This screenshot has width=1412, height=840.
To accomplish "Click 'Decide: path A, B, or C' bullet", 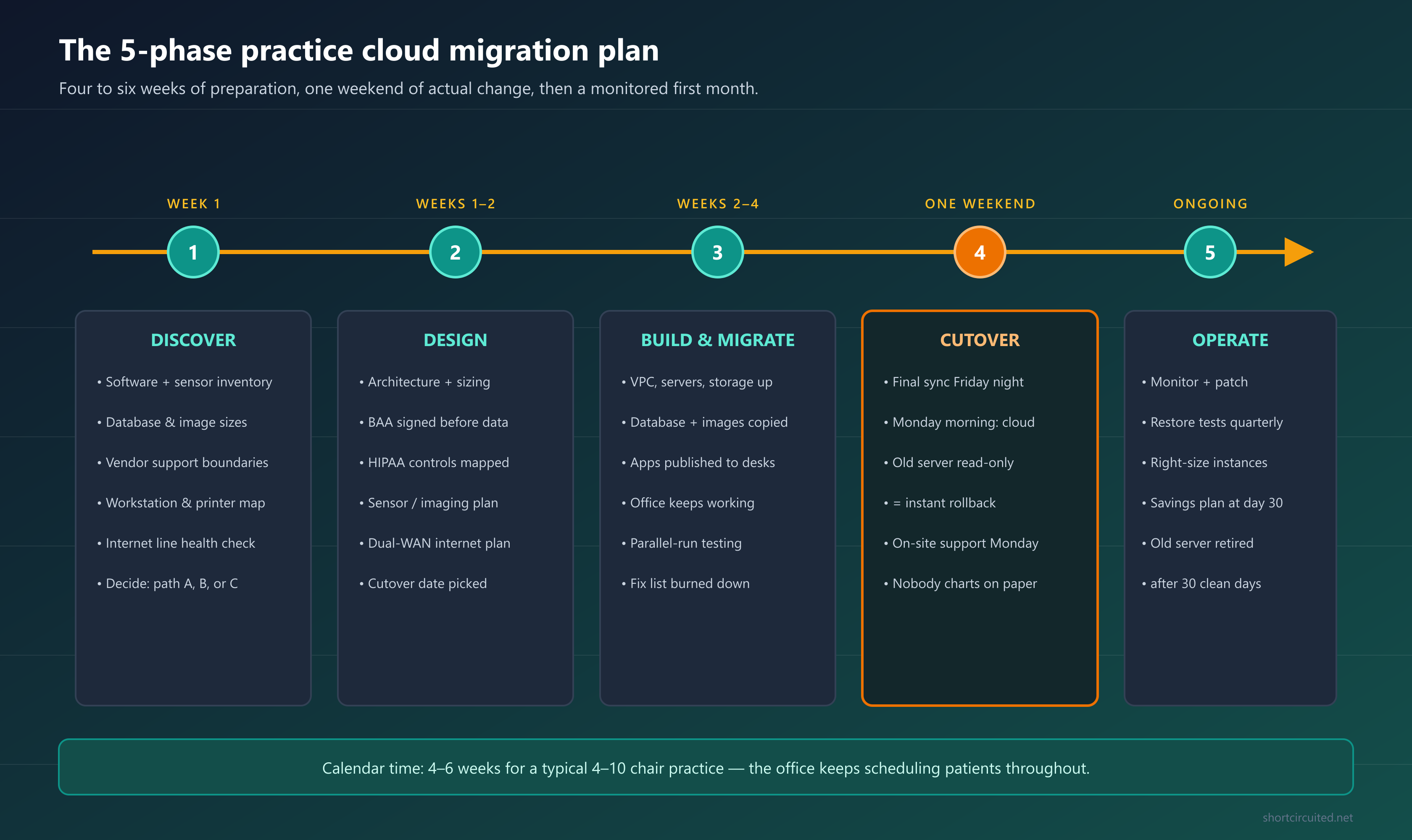I will [x=168, y=583].
